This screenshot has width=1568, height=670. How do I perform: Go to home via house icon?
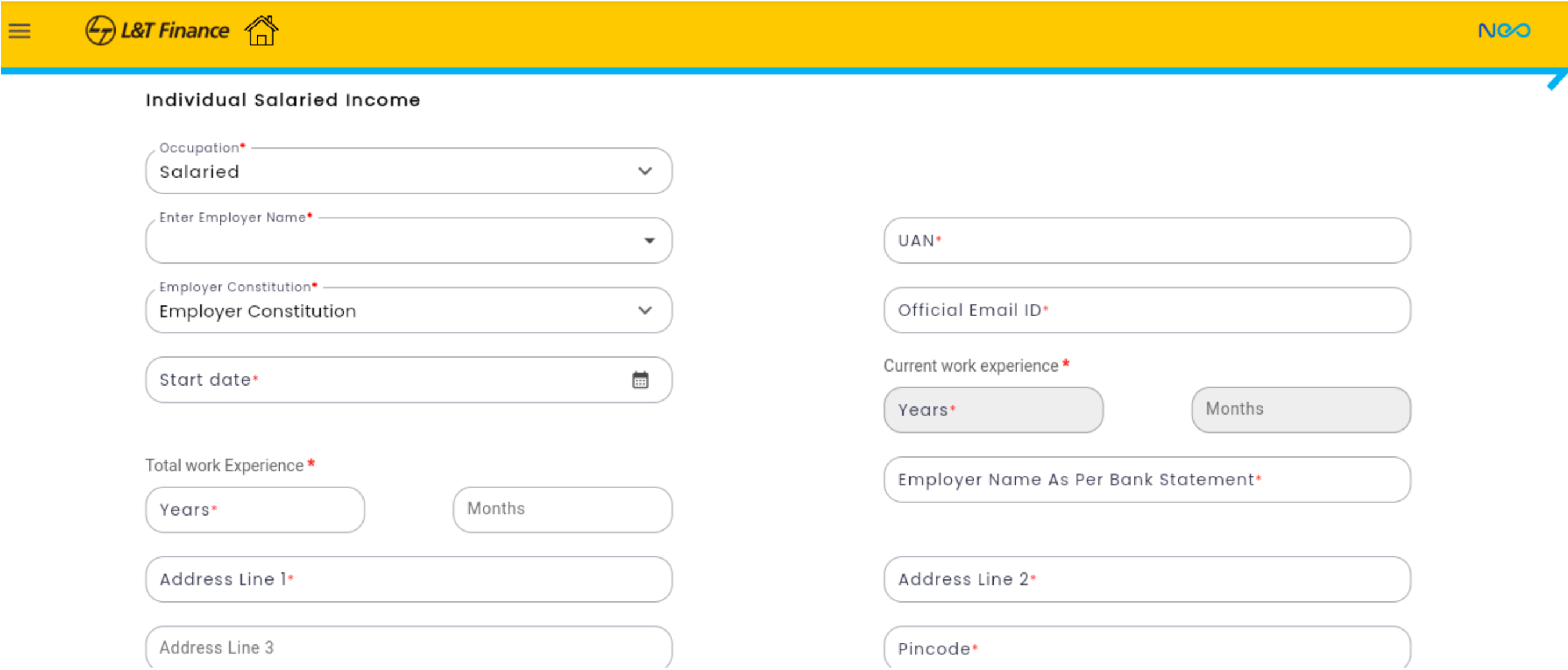[261, 30]
